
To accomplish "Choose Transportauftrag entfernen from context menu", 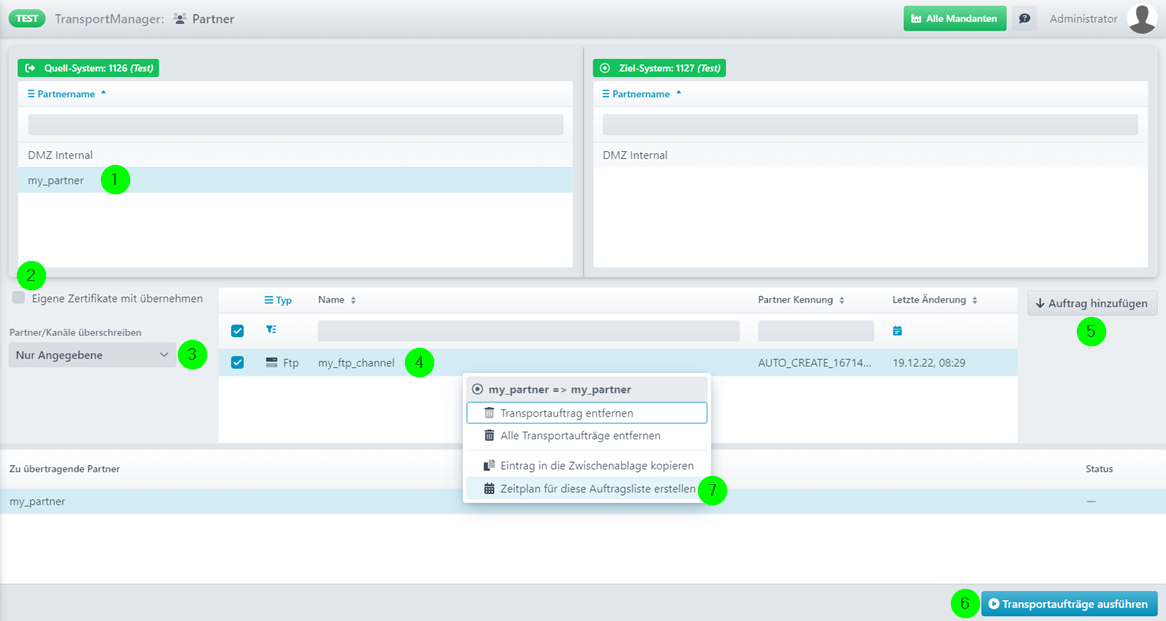I will click(587, 413).
